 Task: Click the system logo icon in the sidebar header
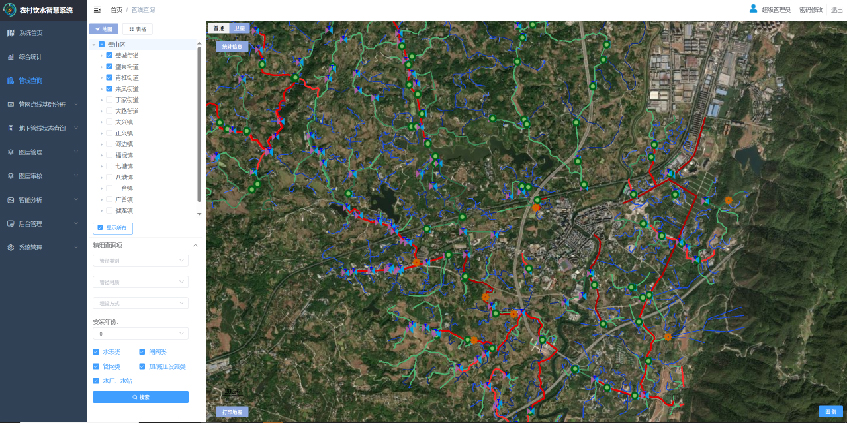pyautogui.click(x=10, y=10)
